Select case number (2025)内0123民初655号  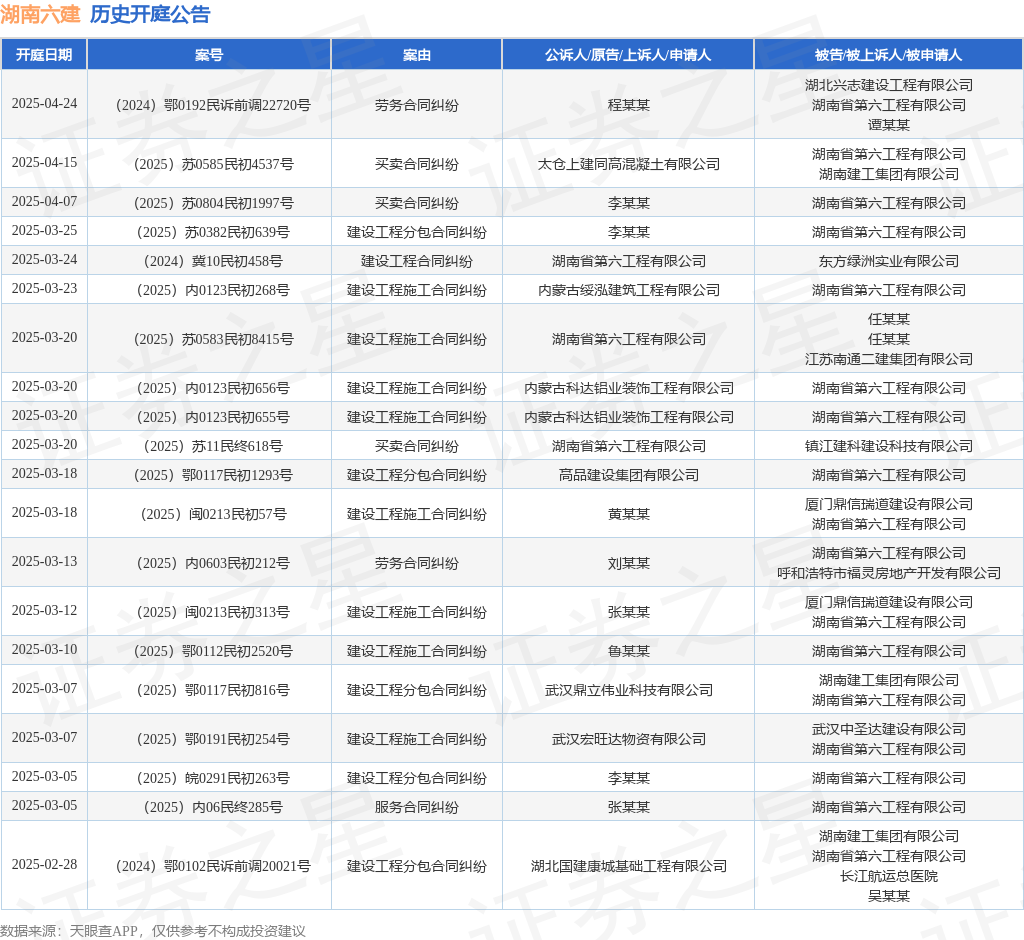point(213,417)
